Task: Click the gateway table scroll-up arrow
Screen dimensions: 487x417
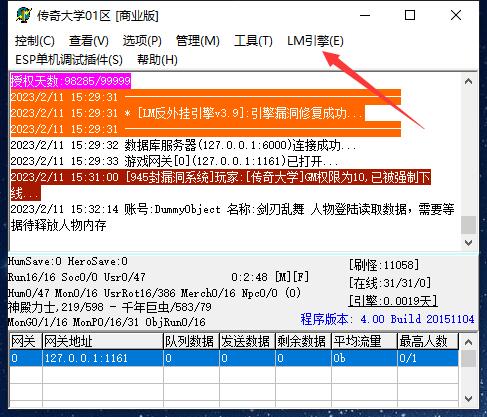Action: [x=468, y=342]
